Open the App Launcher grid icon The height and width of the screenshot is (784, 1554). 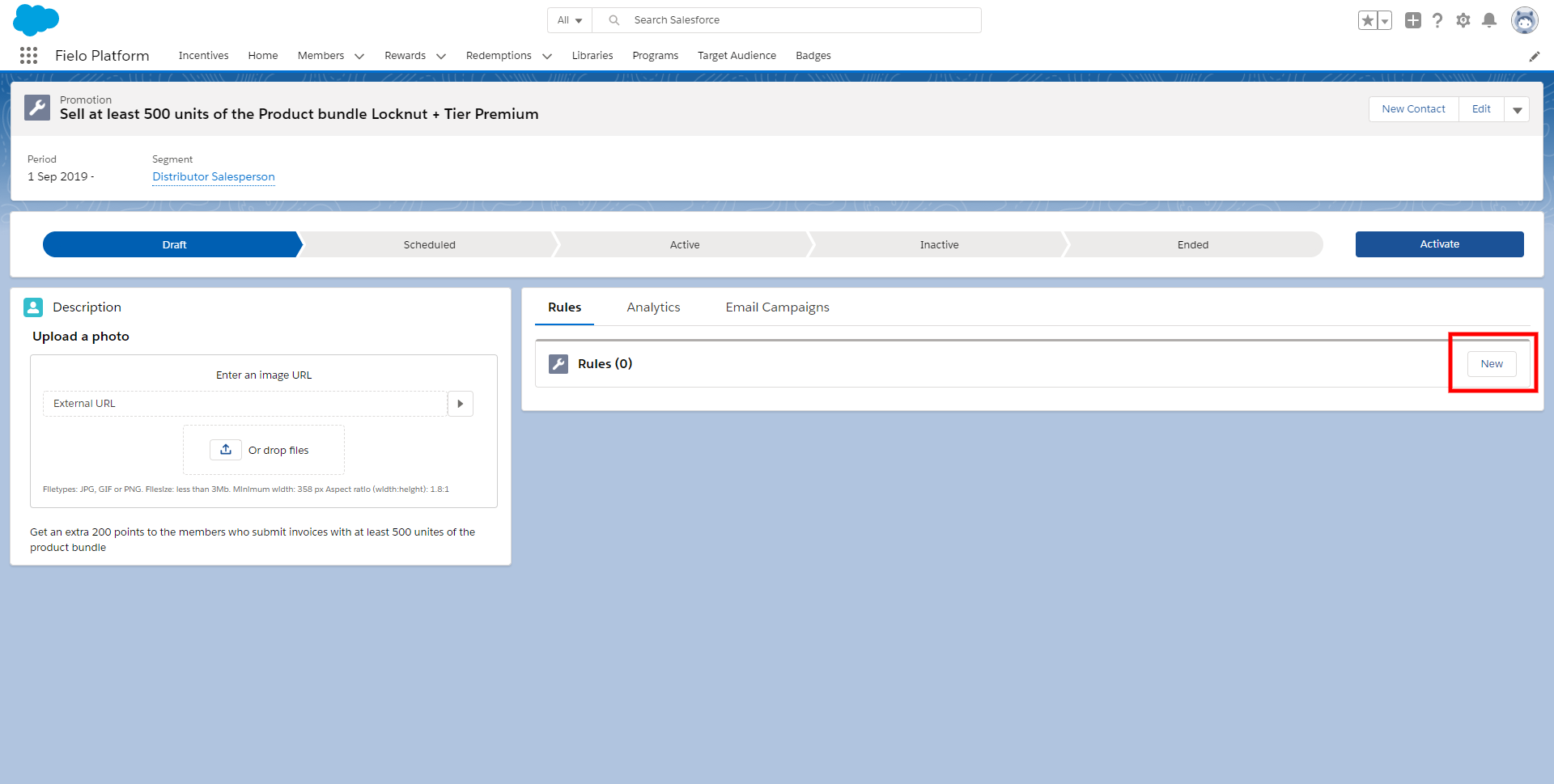28,55
